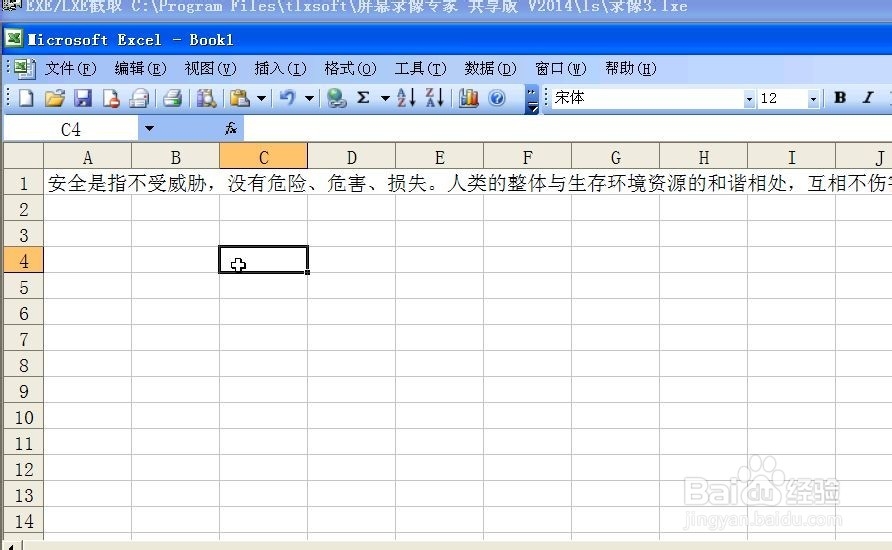892x550 pixels.
Task: Click the Paste clipboard icon
Action: coord(239,98)
